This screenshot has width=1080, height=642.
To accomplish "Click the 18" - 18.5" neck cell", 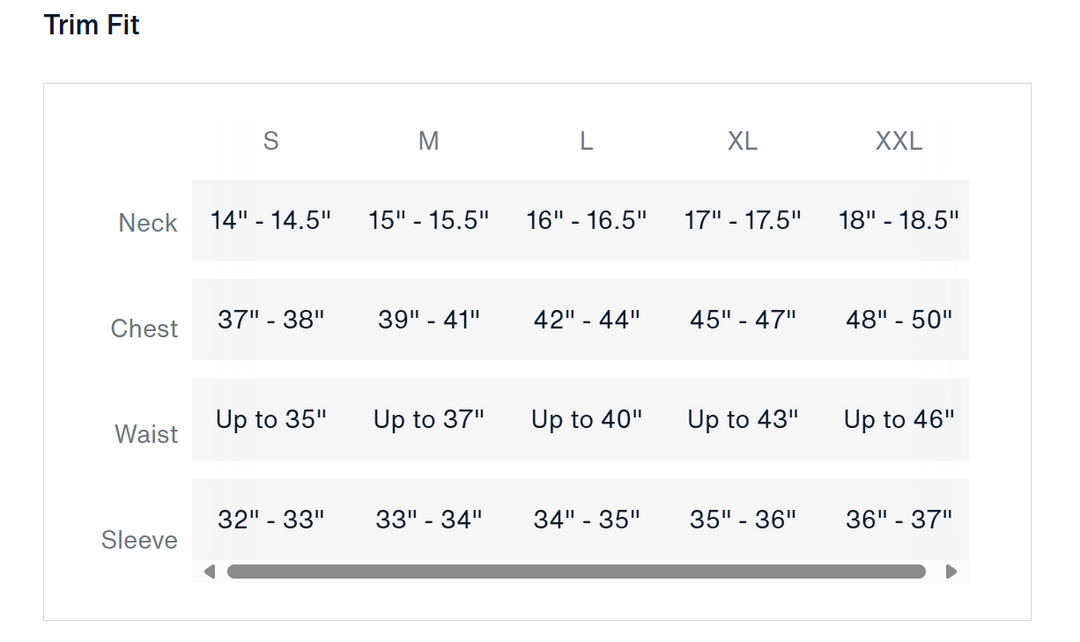I will click(898, 220).
